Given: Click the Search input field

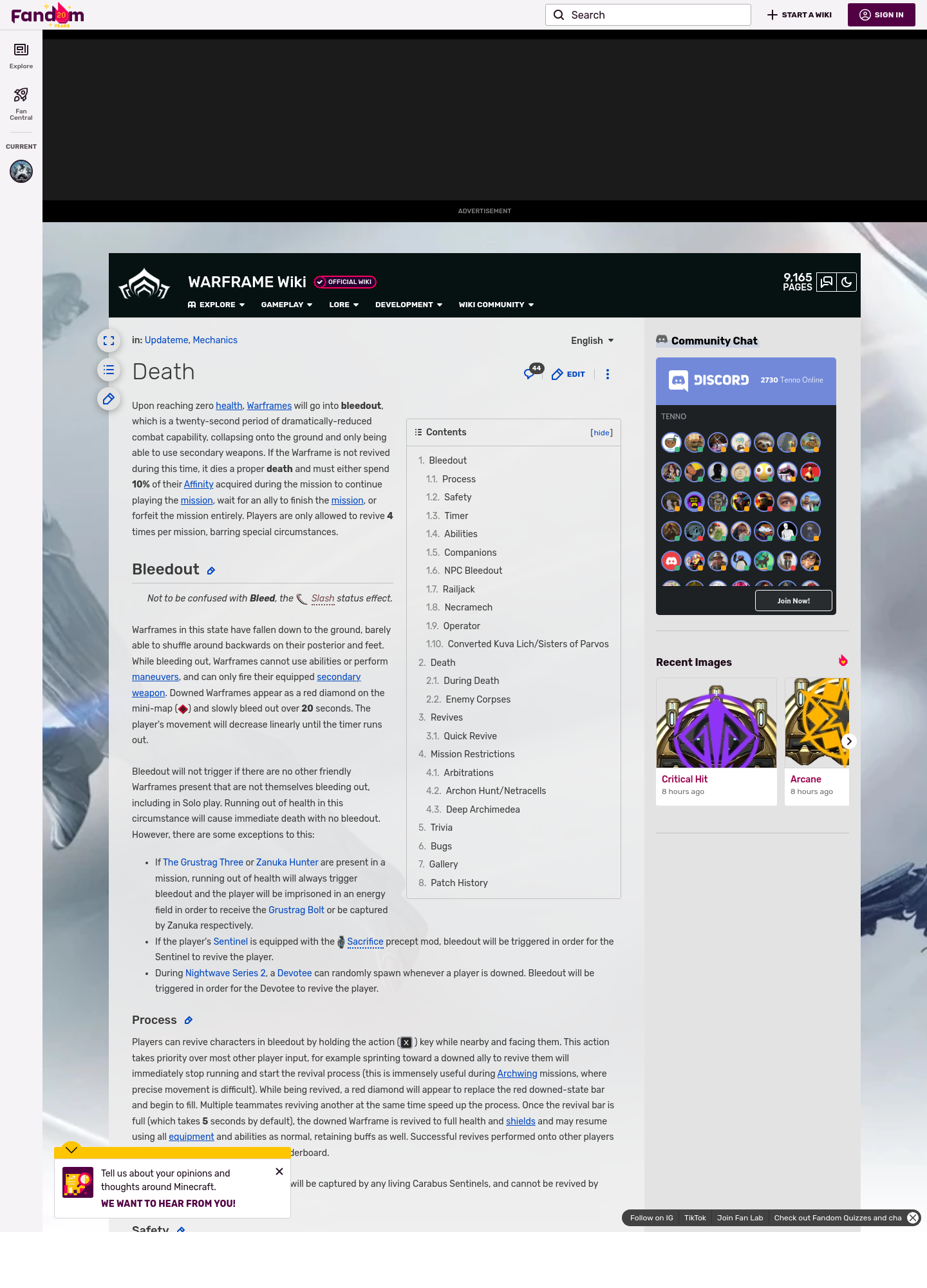Looking at the screenshot, I should point(648,15).
